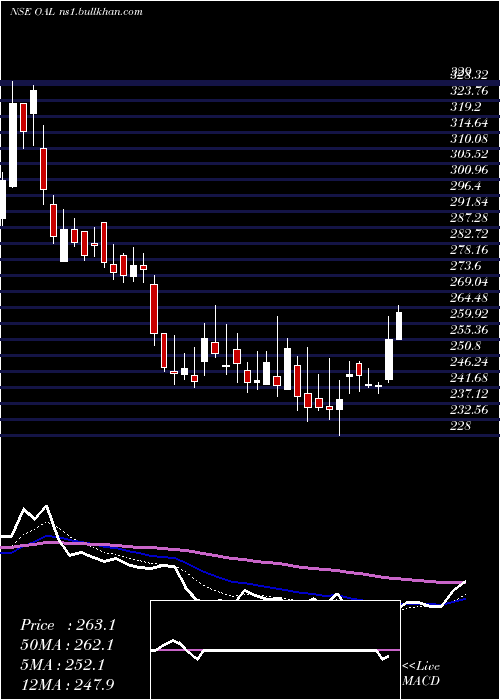
Task: Click price label 278.16
Action: pos(469,250)
